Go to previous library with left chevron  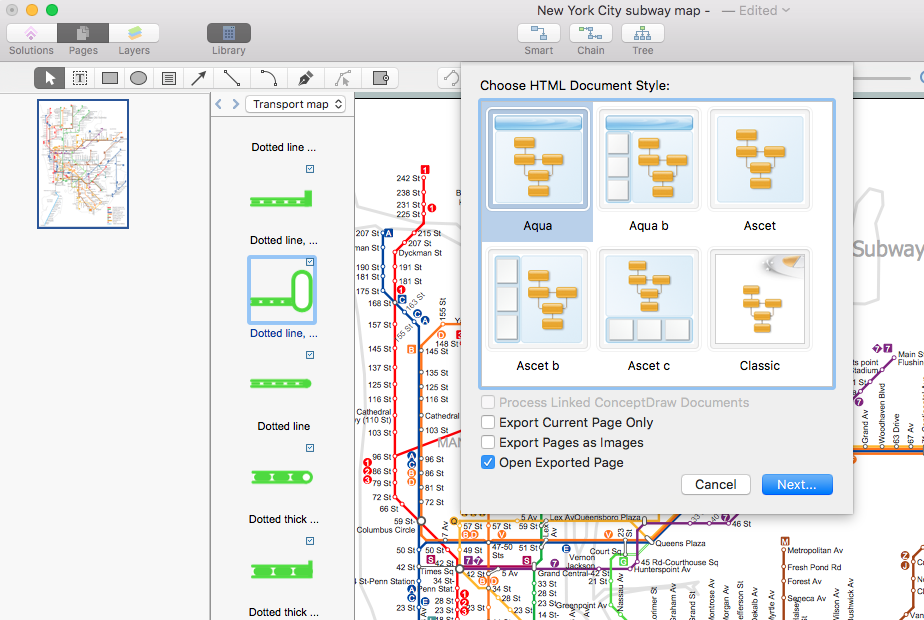[219, 104]
